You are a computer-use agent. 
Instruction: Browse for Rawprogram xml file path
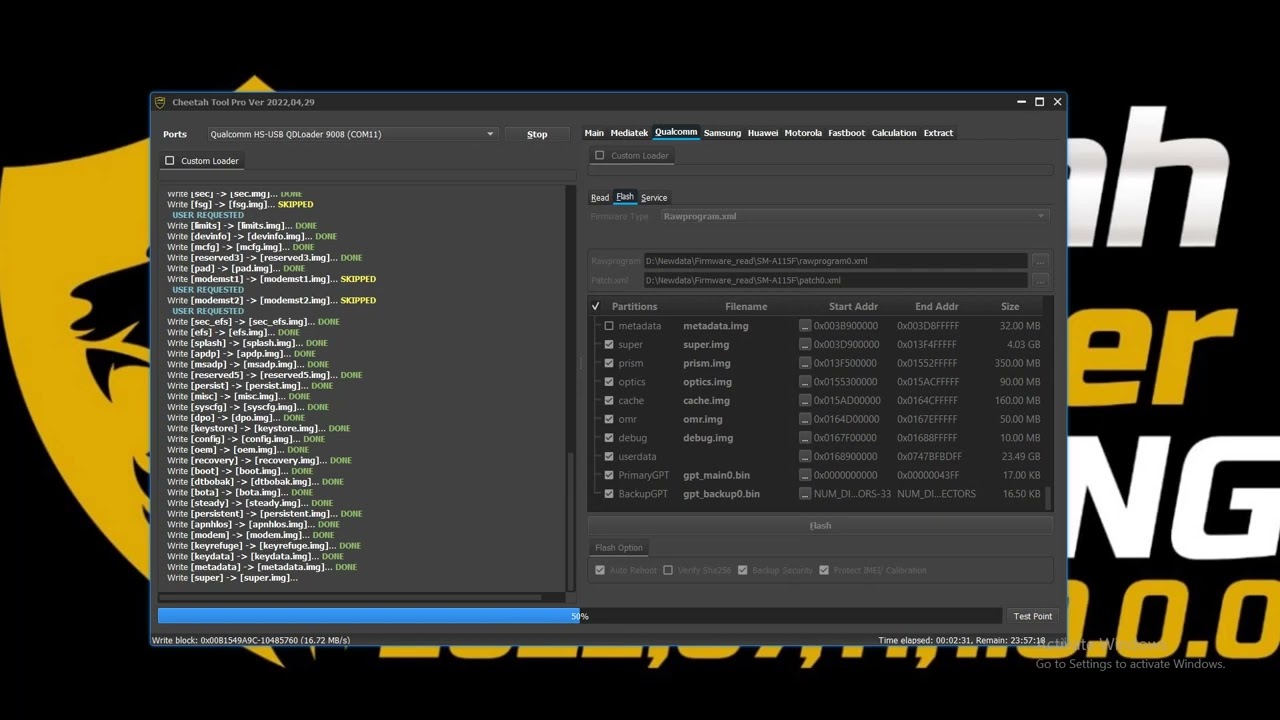point(1040,261)
